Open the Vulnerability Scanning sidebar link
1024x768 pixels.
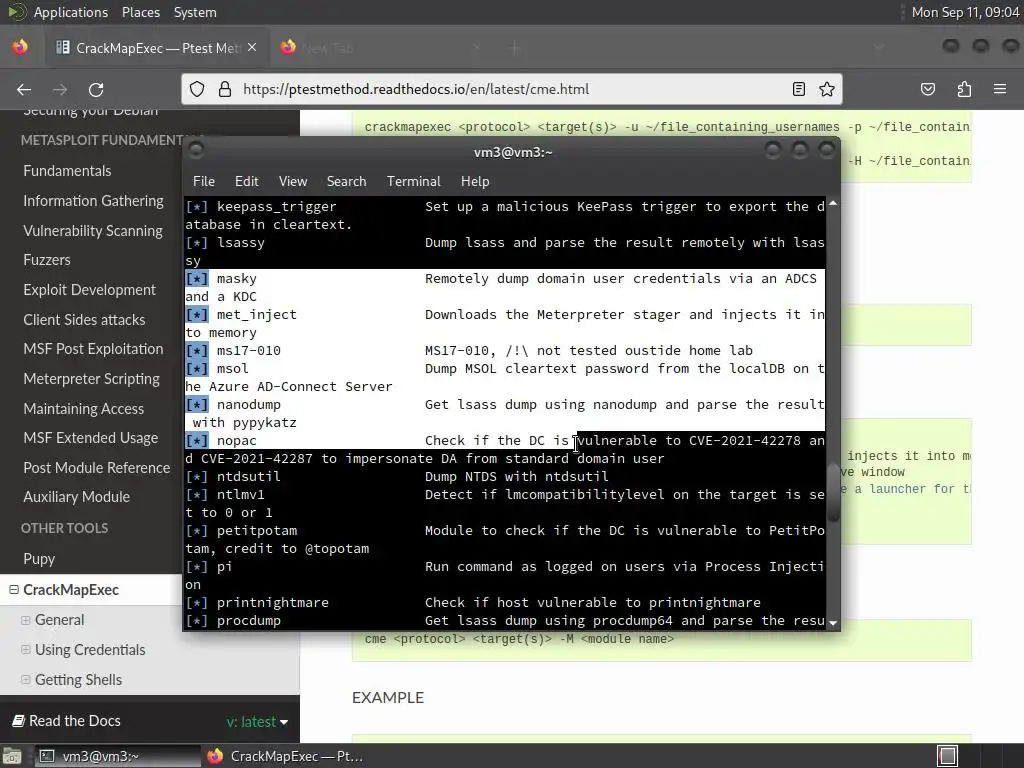click(93, 231)
